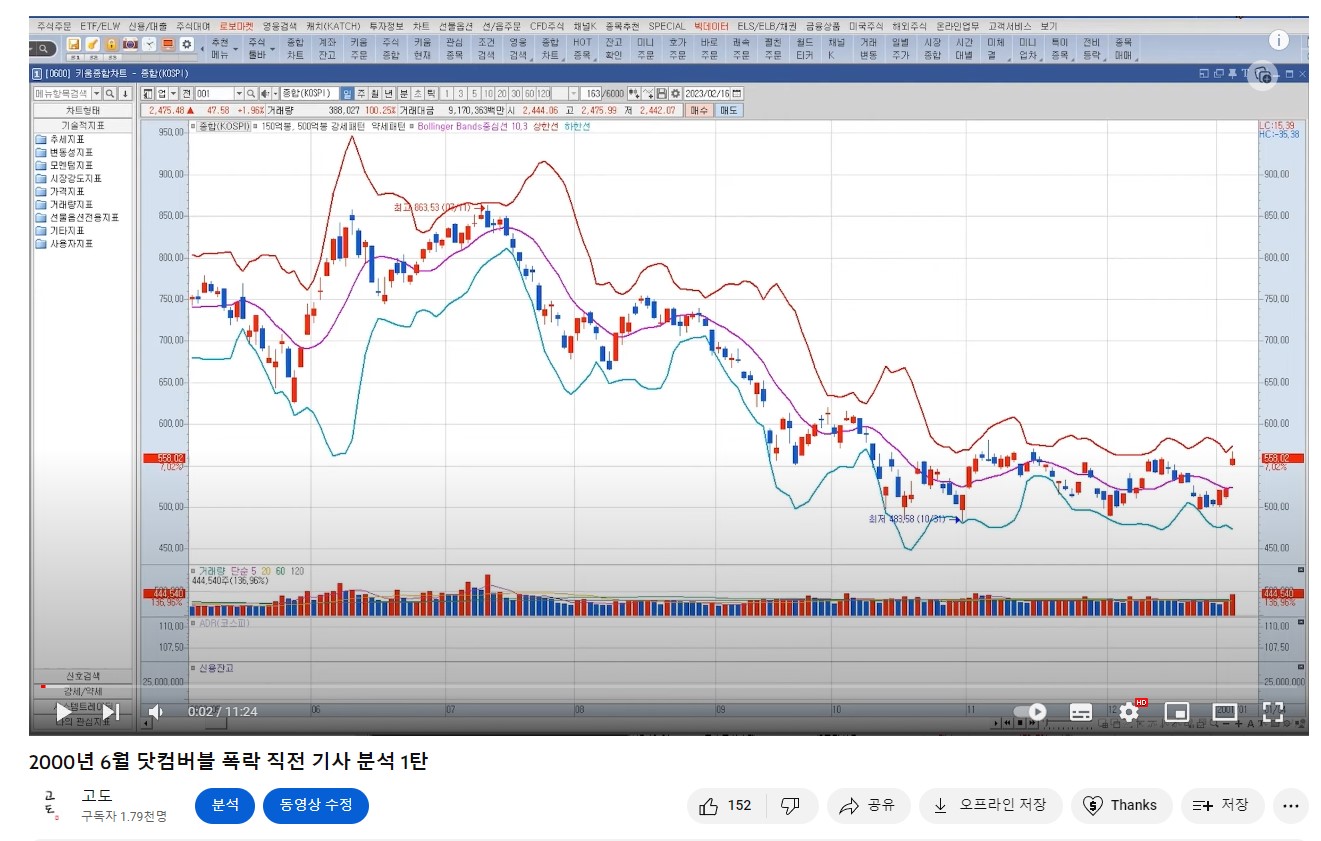Screen dimensions: 1321x841
Task: Open more actions ellipsis menu
Action: 1290,805
